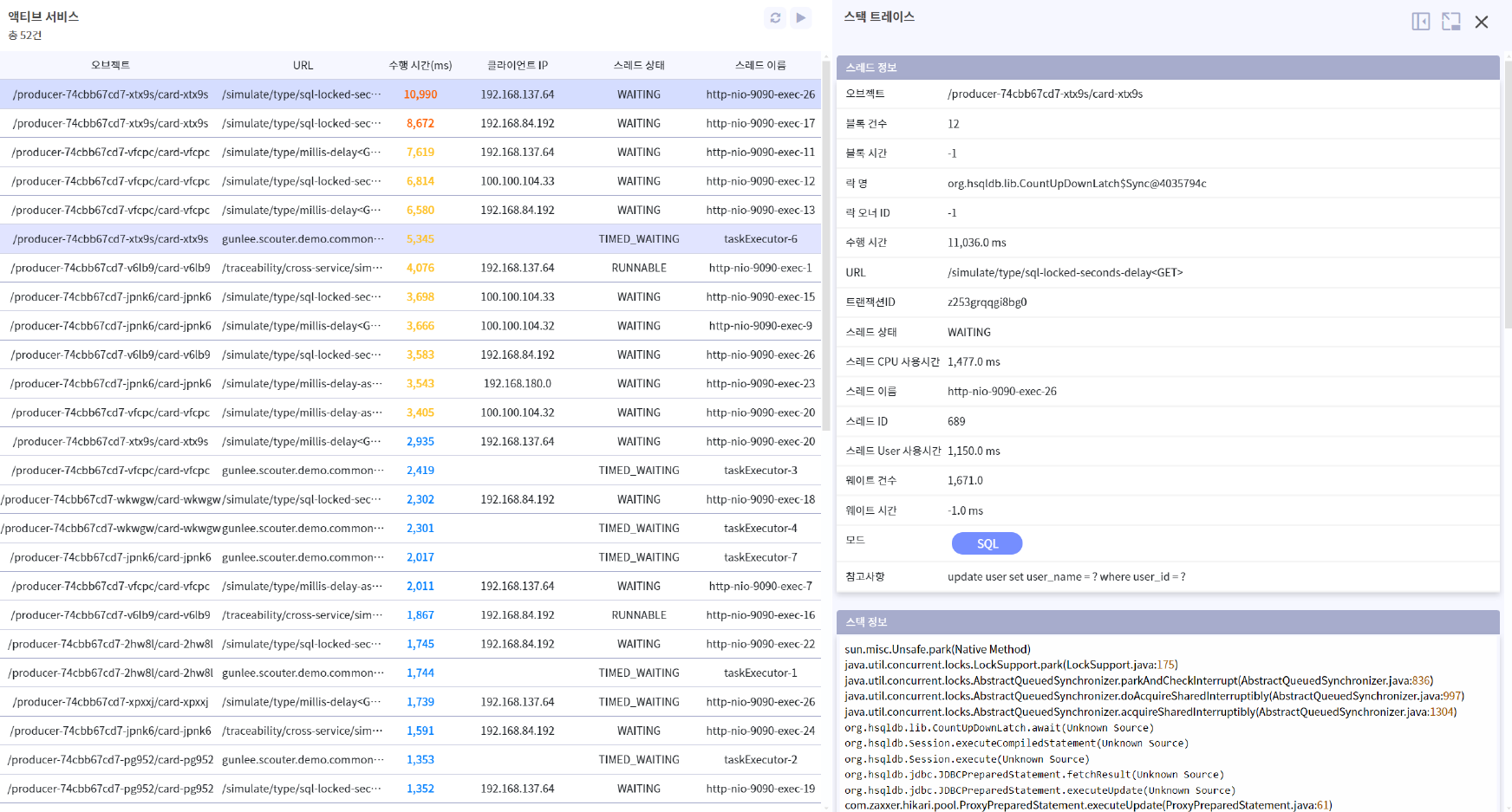
Task: Select the RUNNABLE row for http-nio-9090-exec-1
Action: click(x=410, y=268)
